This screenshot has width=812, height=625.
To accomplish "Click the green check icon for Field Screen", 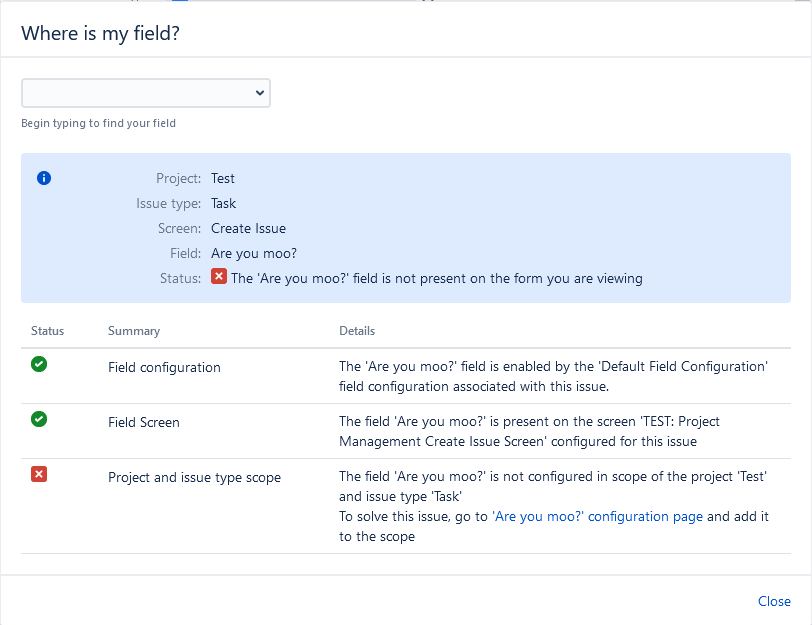I will (39, 420).
